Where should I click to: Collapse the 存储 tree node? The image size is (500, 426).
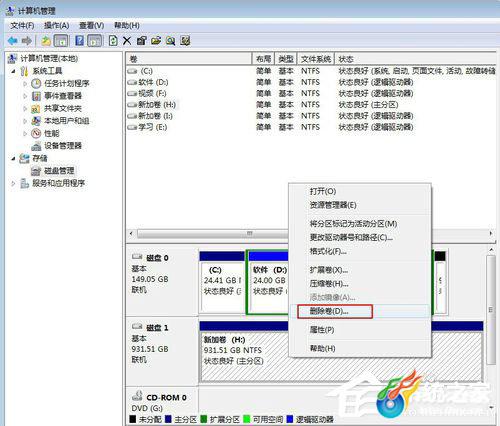click(14, 158)
